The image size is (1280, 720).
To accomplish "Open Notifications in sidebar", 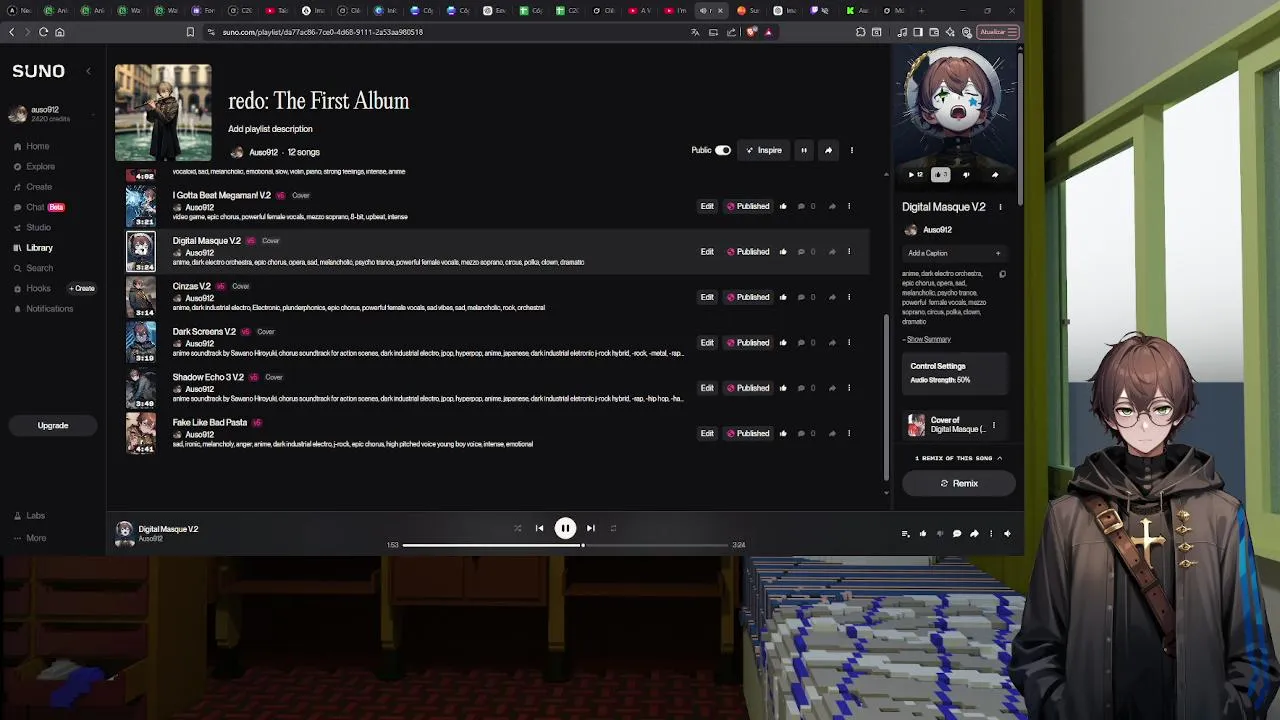I will [x=43, y=309].
